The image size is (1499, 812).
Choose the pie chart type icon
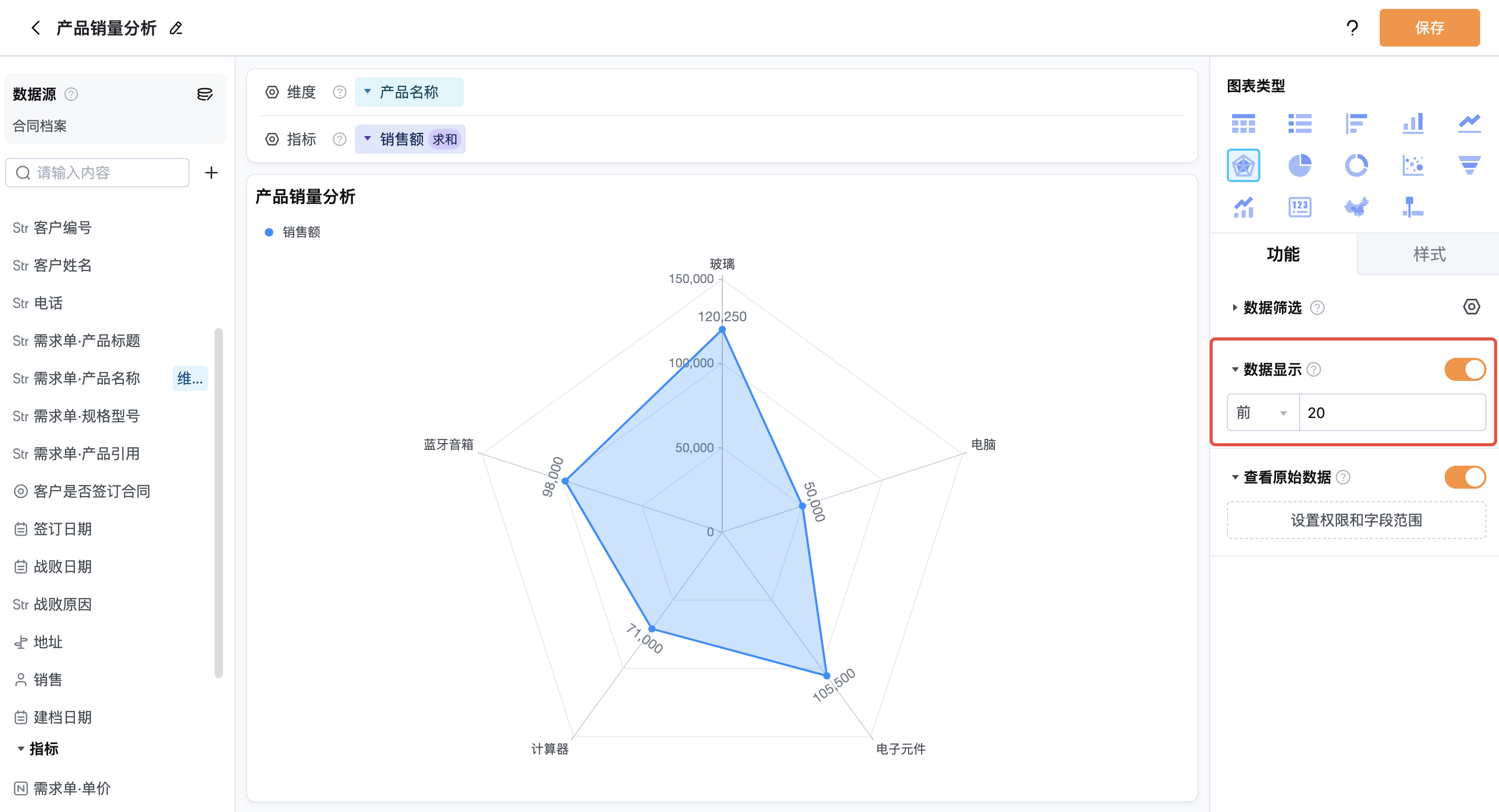[1300, 166]
